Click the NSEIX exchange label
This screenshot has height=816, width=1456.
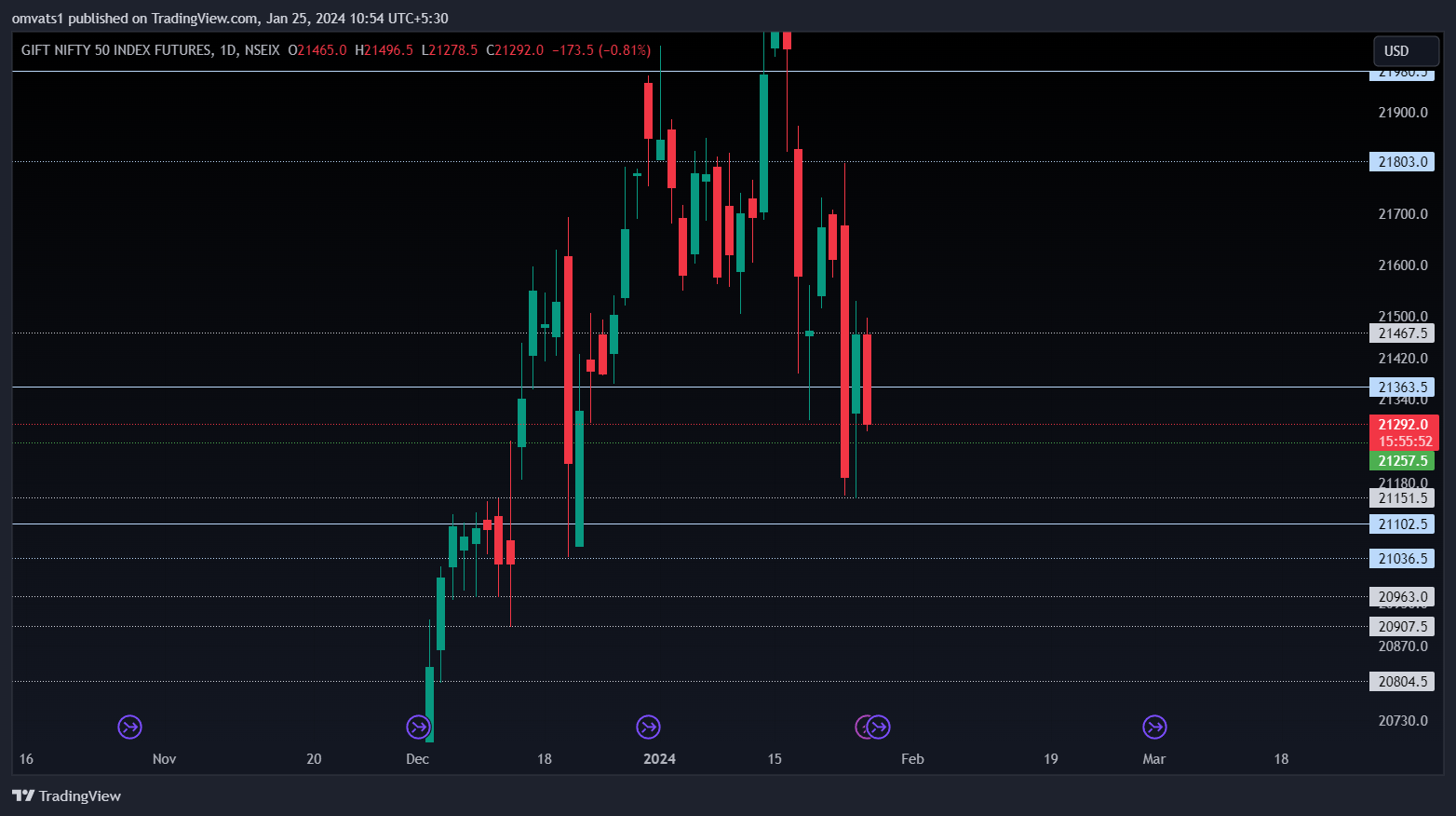tap(262, 50)
